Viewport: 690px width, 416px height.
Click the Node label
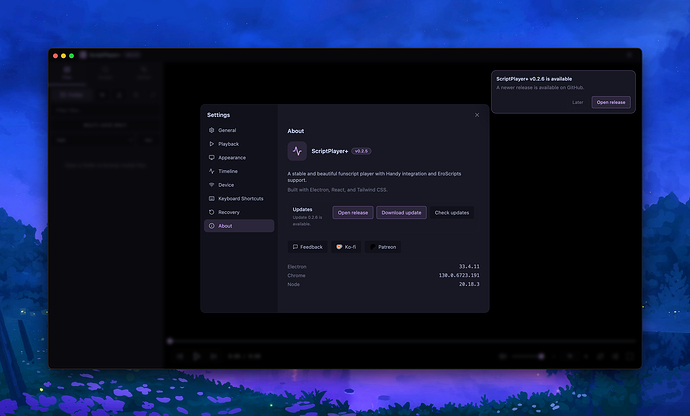294,284
